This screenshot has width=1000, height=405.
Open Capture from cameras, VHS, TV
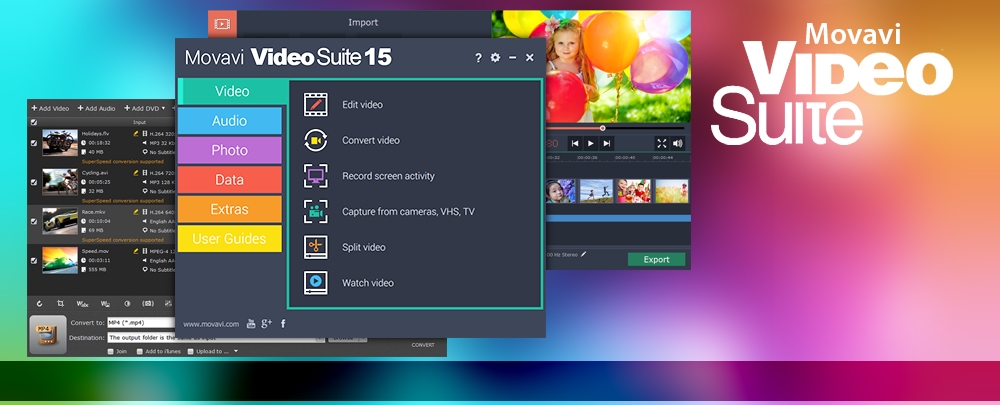(389, 212)
